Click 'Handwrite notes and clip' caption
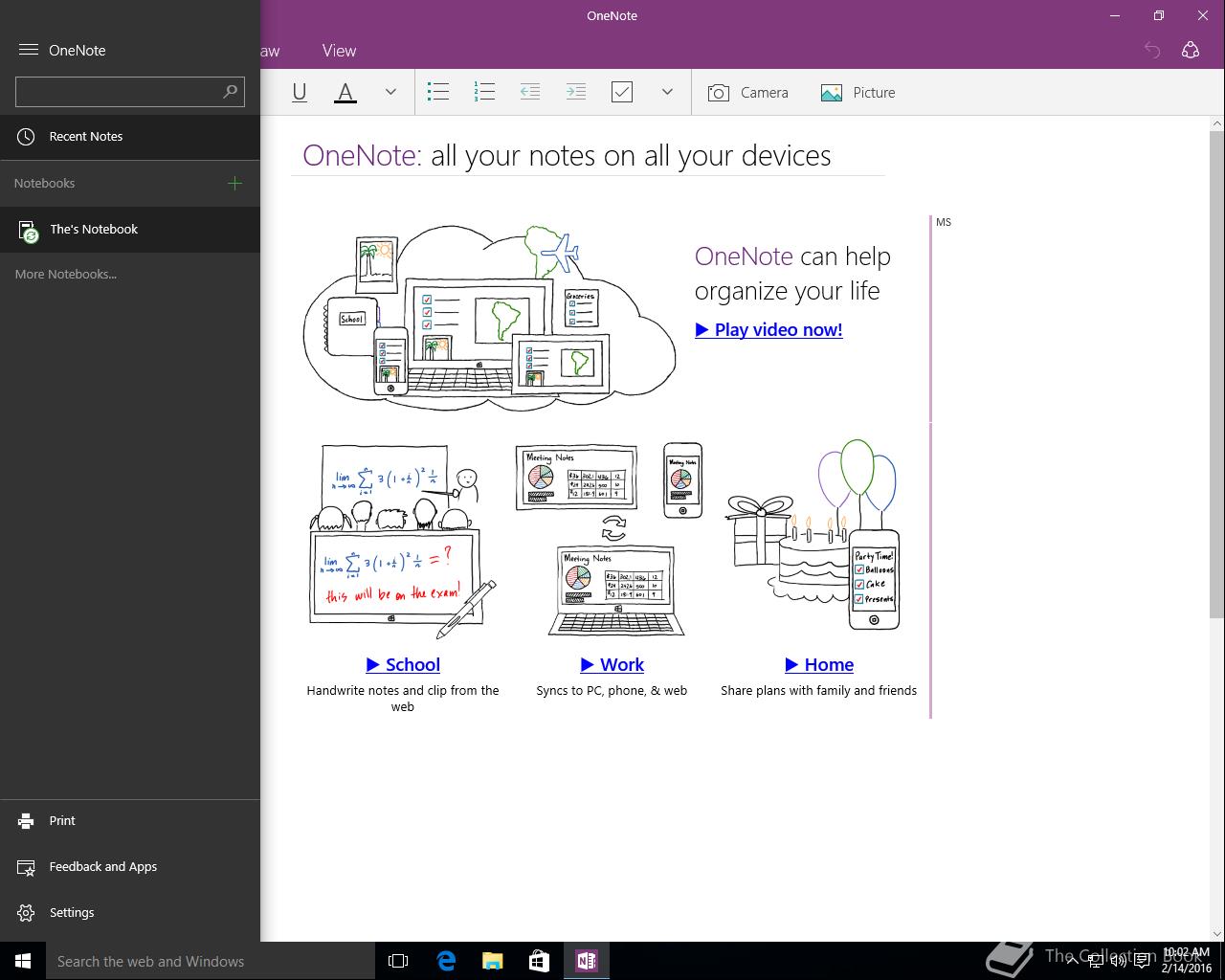Screen dimensions: 1225x980 click(x=403, y=698)
